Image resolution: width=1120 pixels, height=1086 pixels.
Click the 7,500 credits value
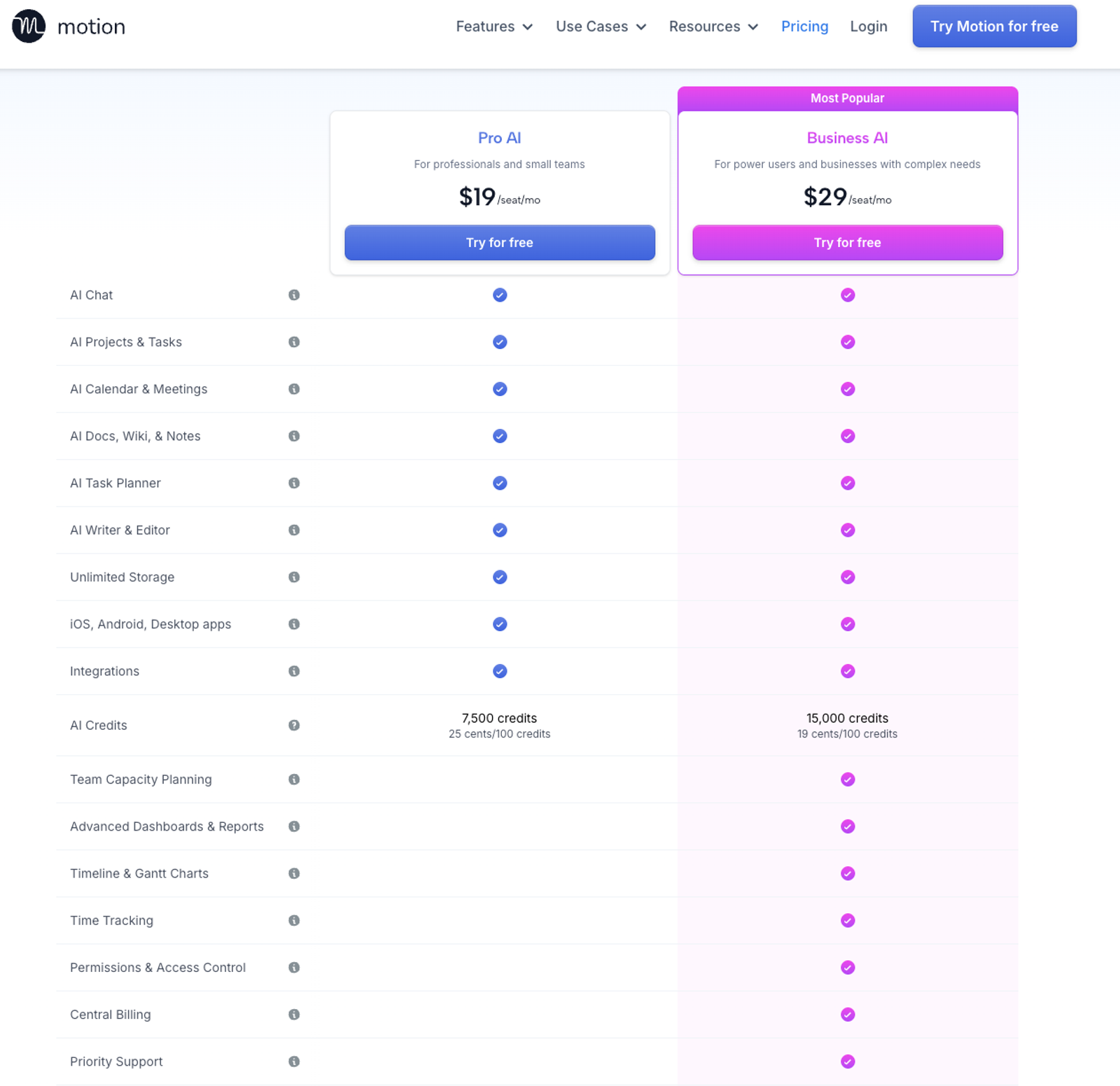pos(500,718)
